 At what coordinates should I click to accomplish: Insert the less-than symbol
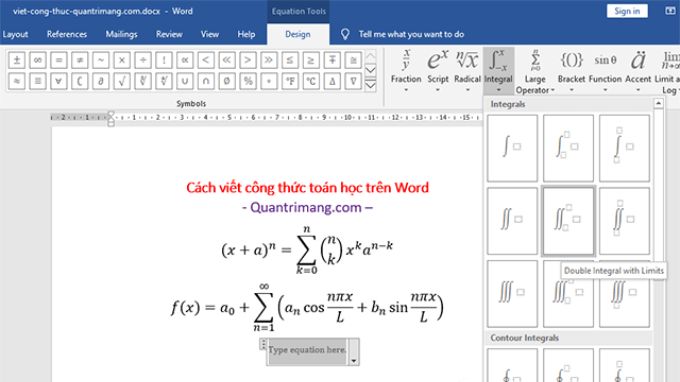[x=206, y=60]
